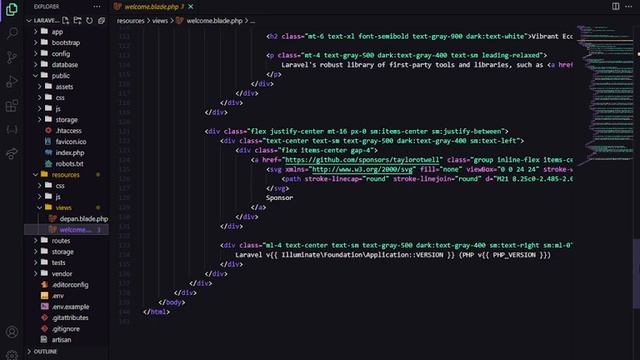Place cursor on closing </html> tag

156,312
